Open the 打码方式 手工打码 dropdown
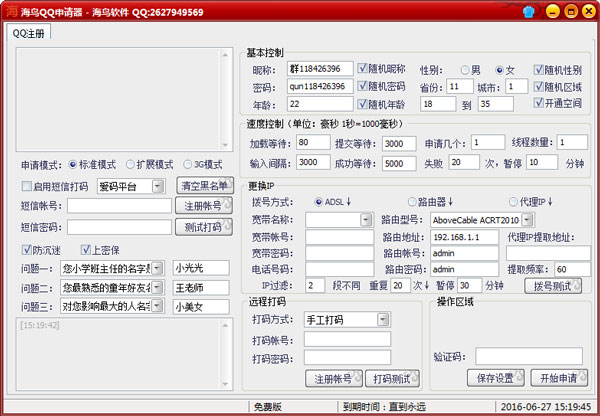 [383, 320]
